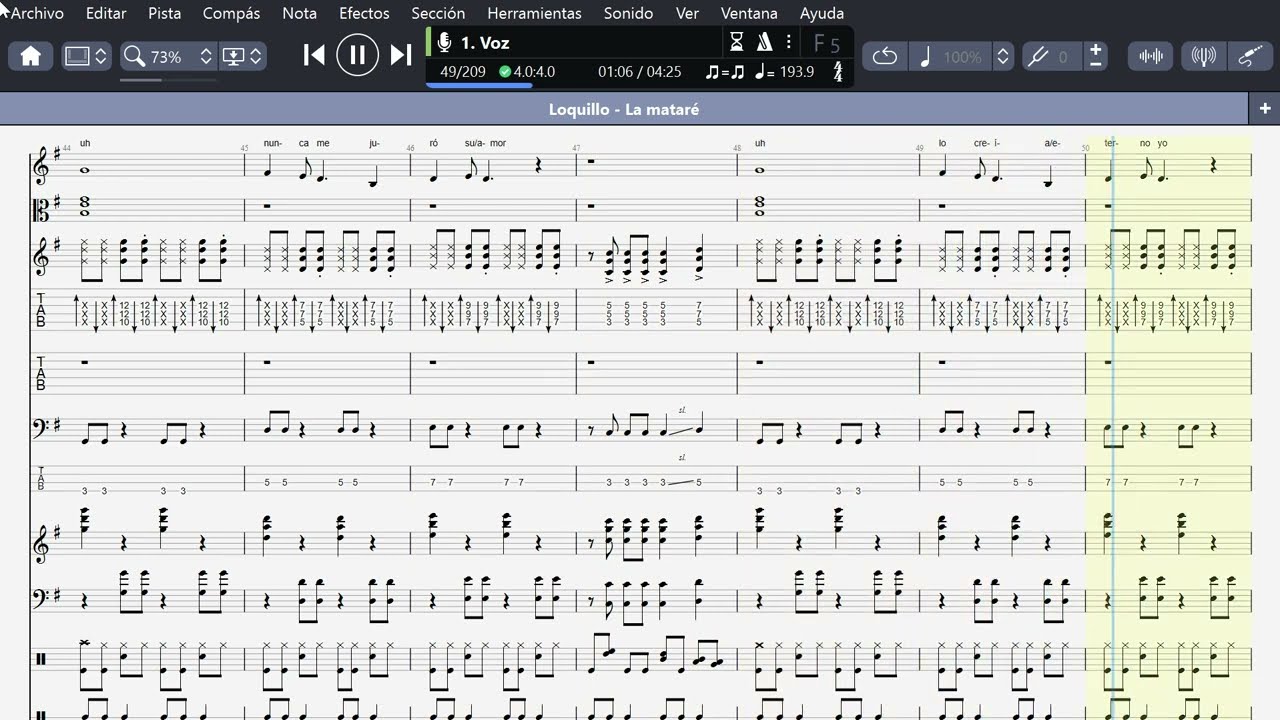Open the Ayuda menu

pyautogui.click(x=822, y=13)
